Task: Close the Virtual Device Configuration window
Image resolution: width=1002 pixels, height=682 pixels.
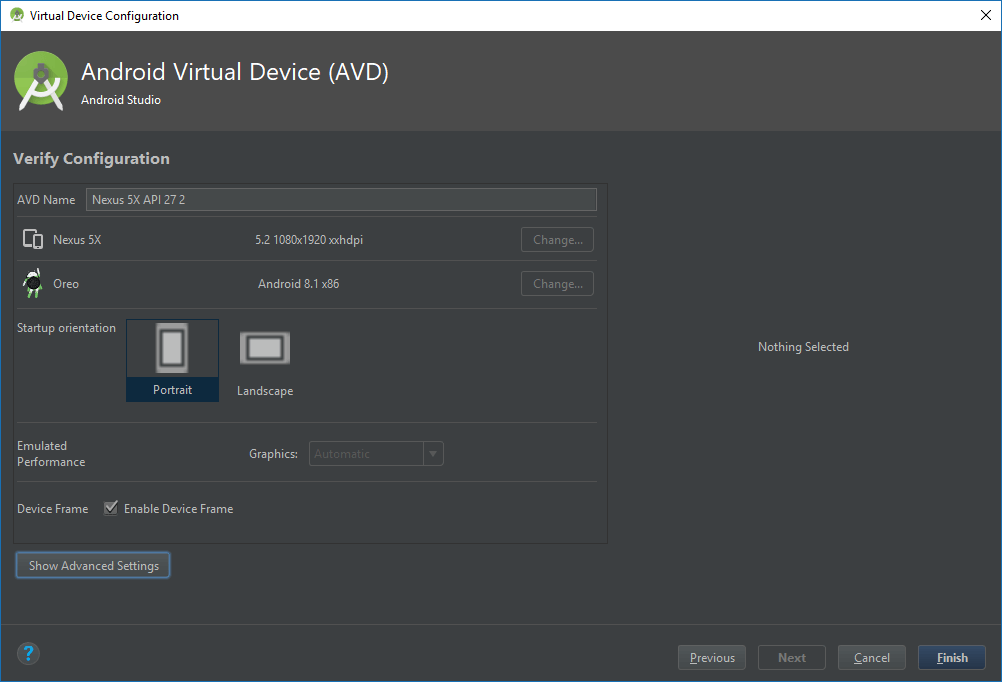Action: [985, 15]
